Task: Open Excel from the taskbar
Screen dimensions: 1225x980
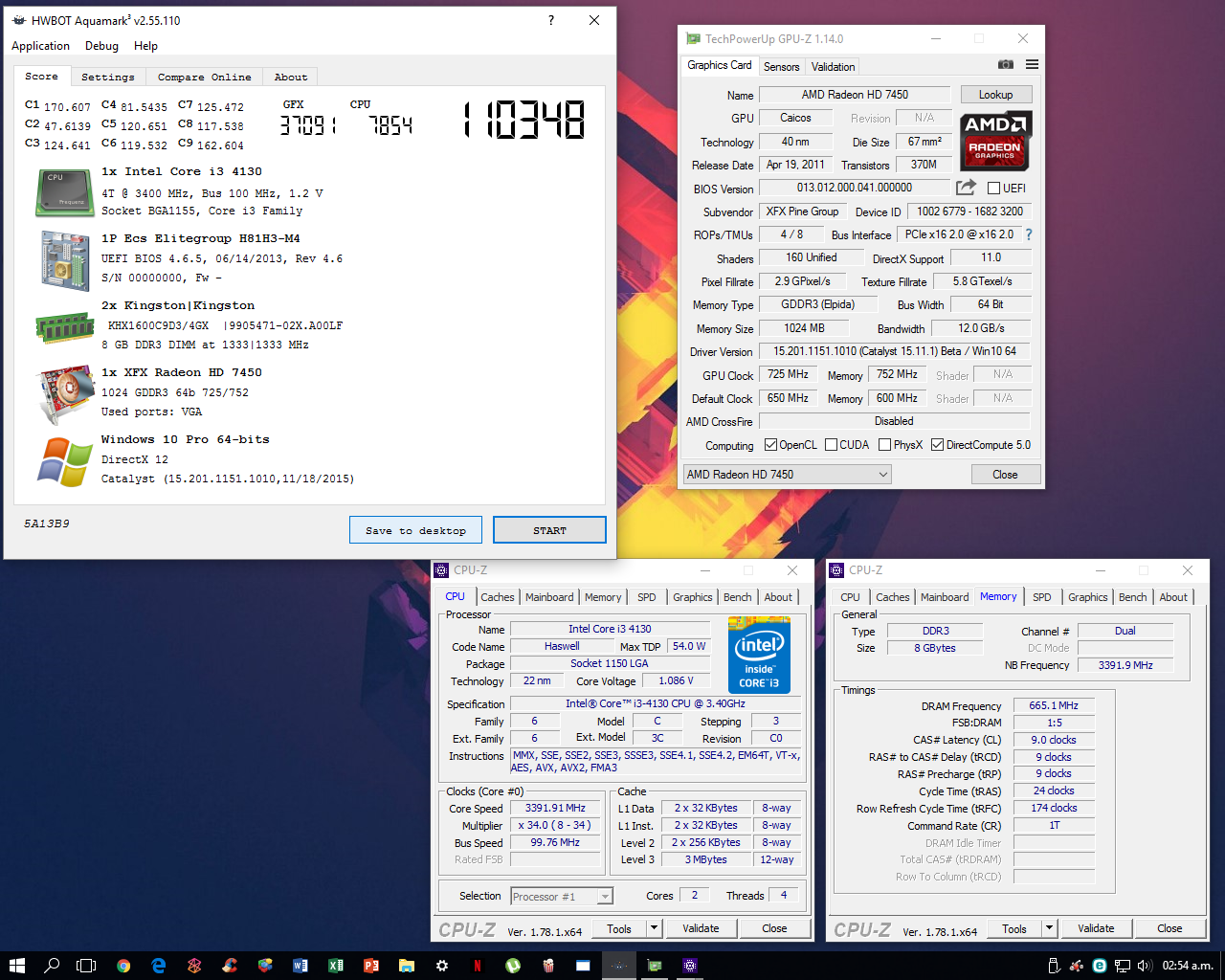Action: tap(336, 966)
